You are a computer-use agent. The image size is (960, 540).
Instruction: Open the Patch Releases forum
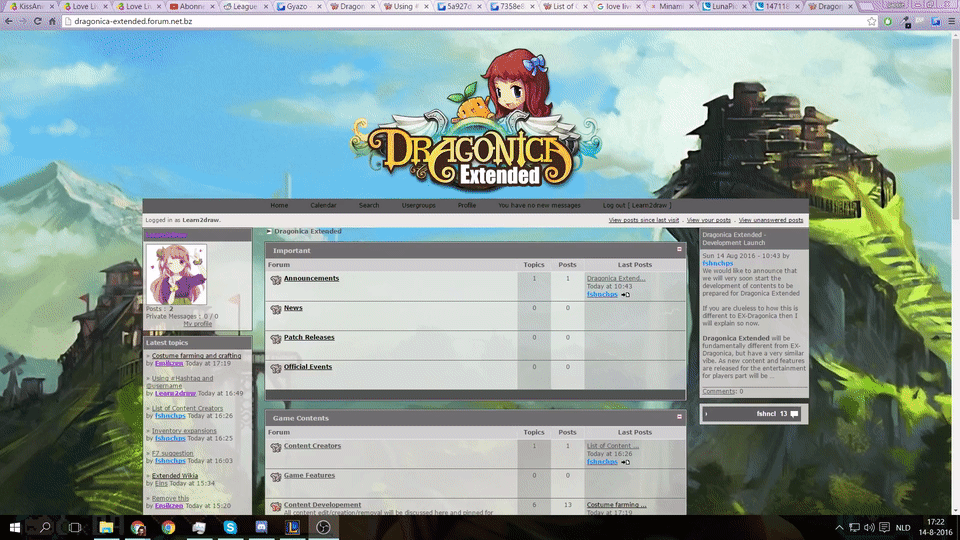pyautogui.click(x=309, y=337)
